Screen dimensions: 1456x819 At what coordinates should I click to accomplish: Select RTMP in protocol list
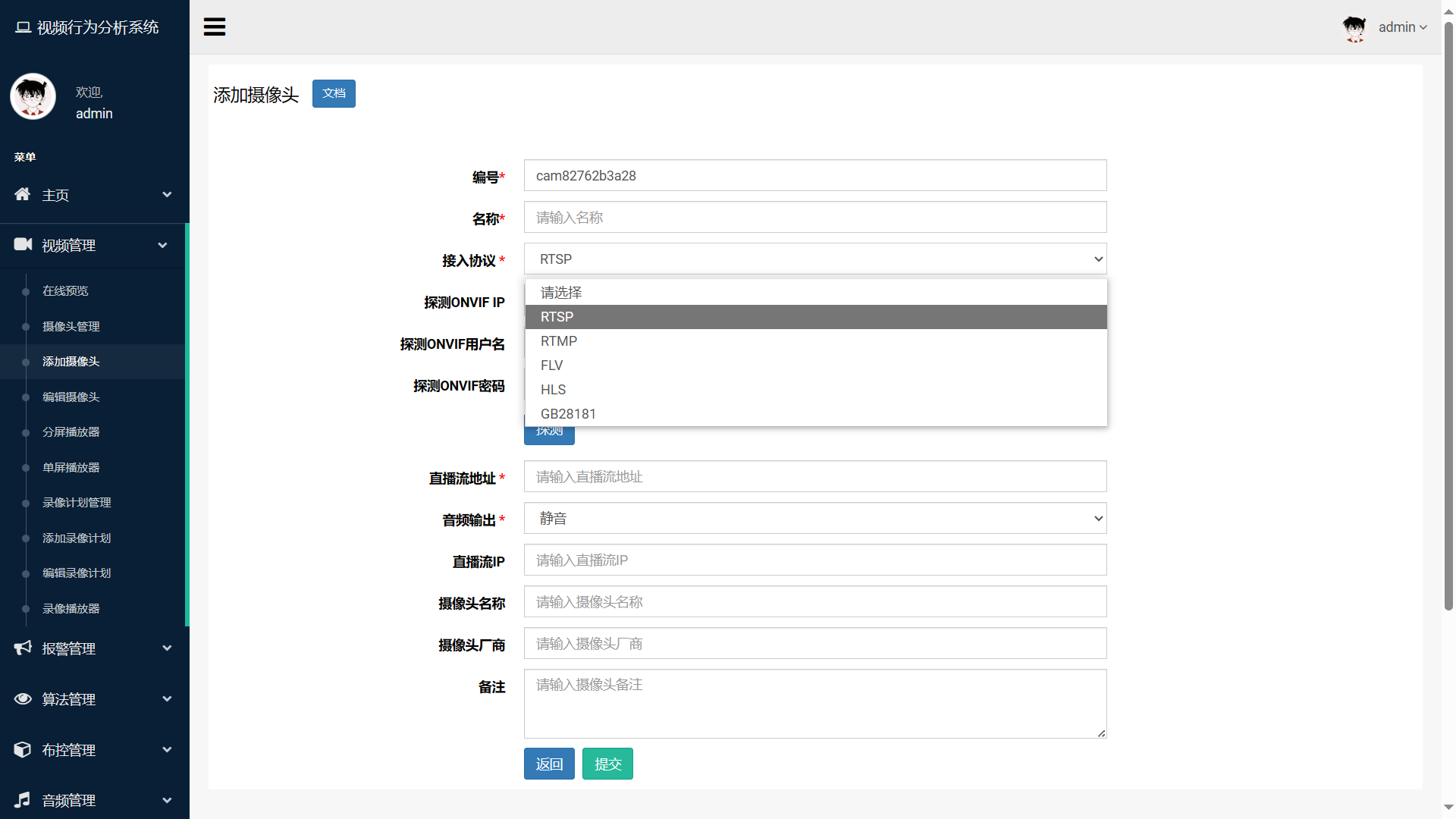(816, 341)
